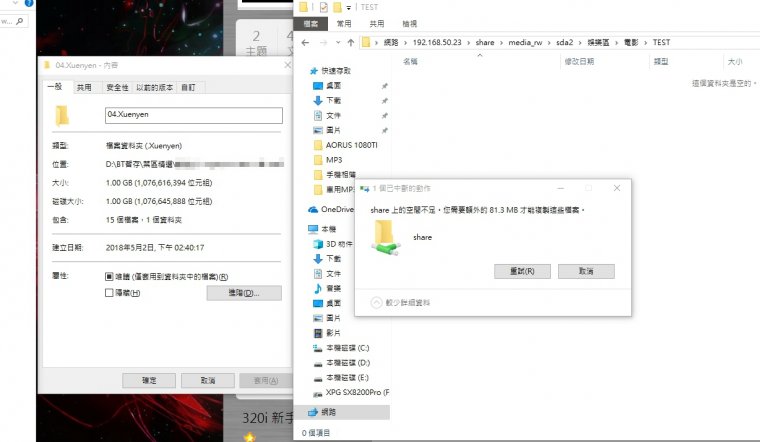Expand the chevron after media_rw in address bar
760x442 pixels.
(549, 43)
